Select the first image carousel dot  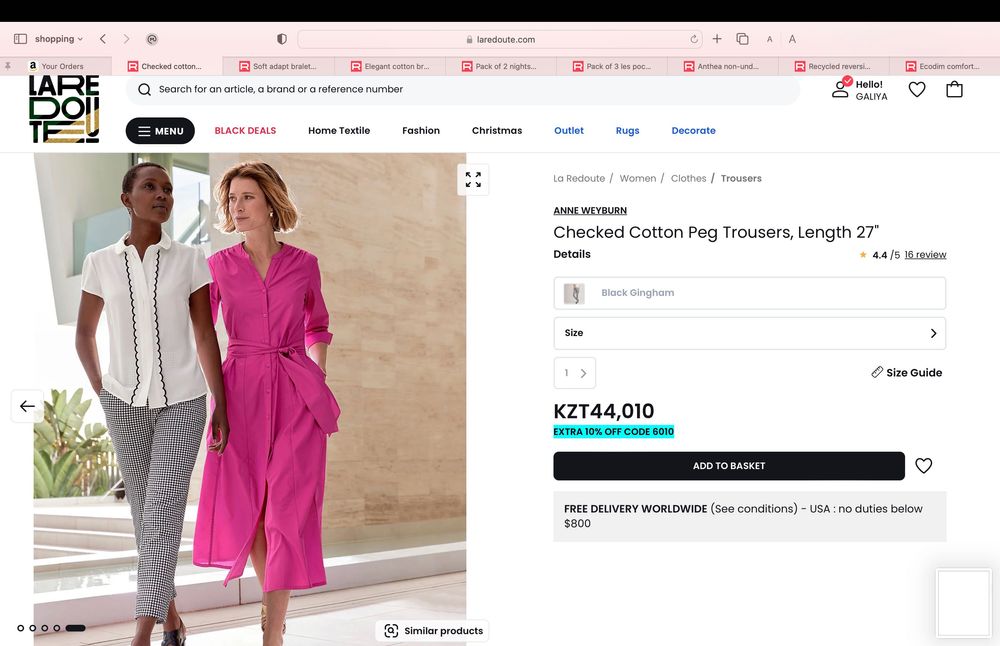[x=21, y=628]
